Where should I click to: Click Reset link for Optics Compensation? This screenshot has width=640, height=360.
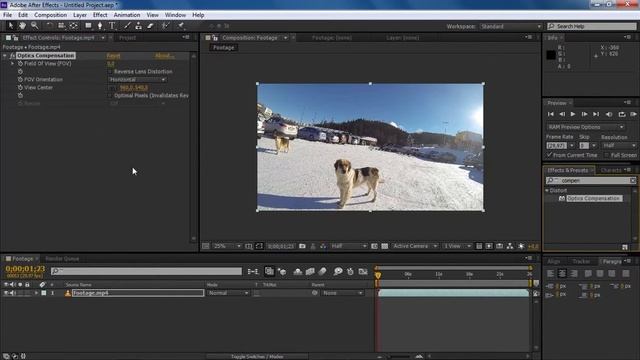point(113,56)
